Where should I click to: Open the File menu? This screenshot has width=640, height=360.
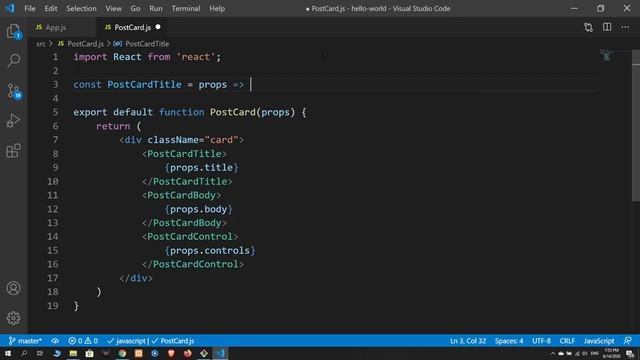click(x=30, y=9)
